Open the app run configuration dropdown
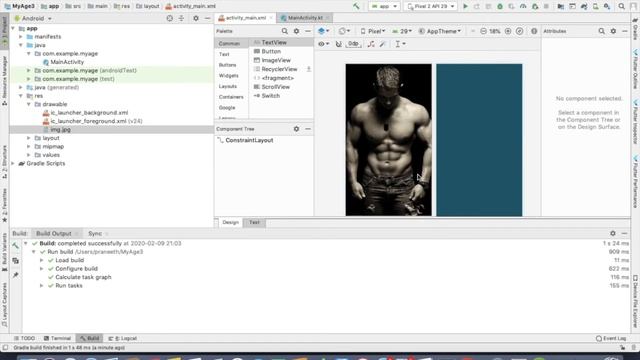This screenshot has width=640, height=360. click(384, 6)
